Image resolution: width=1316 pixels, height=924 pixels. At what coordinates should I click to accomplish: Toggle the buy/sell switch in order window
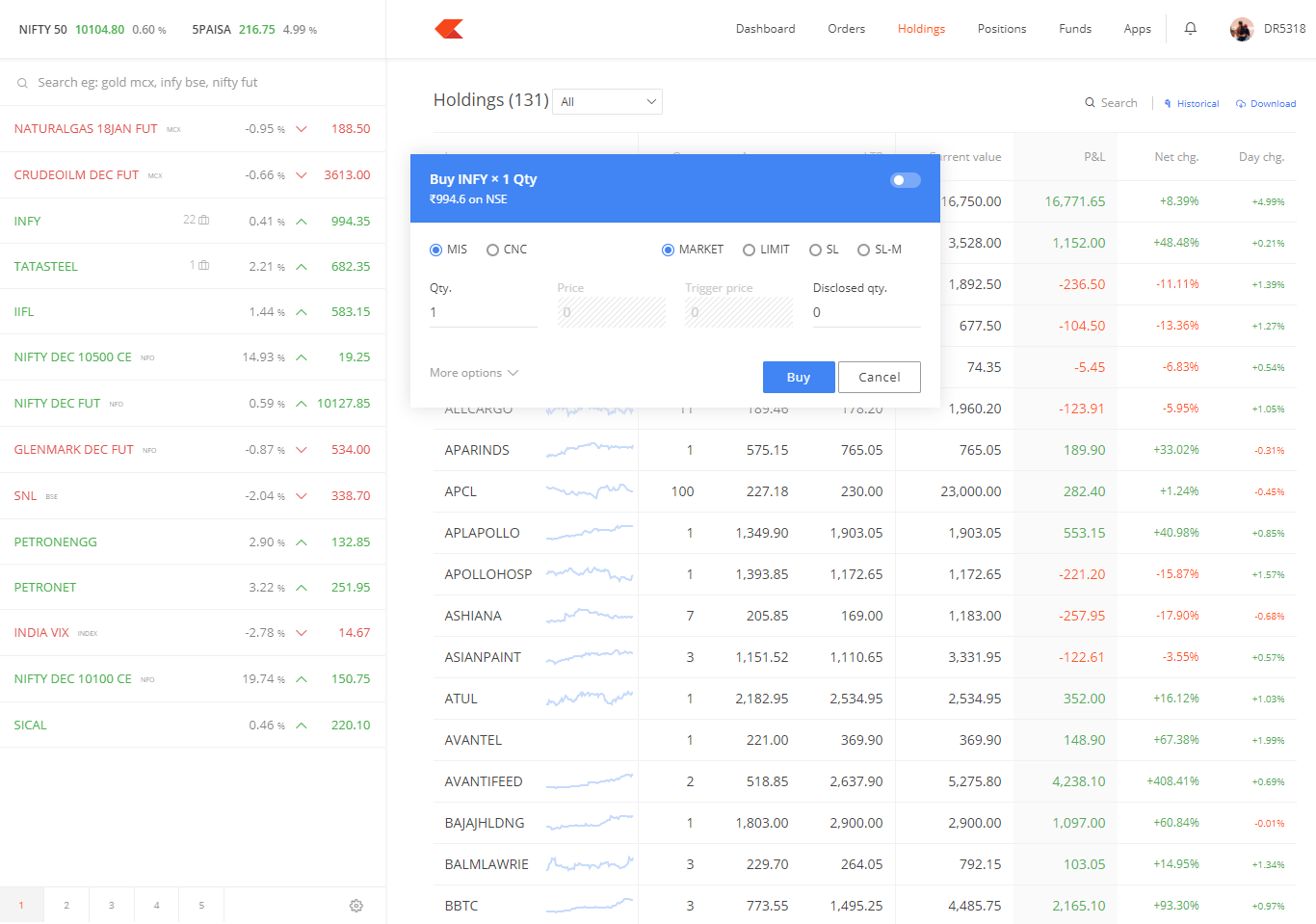[906, 180]
